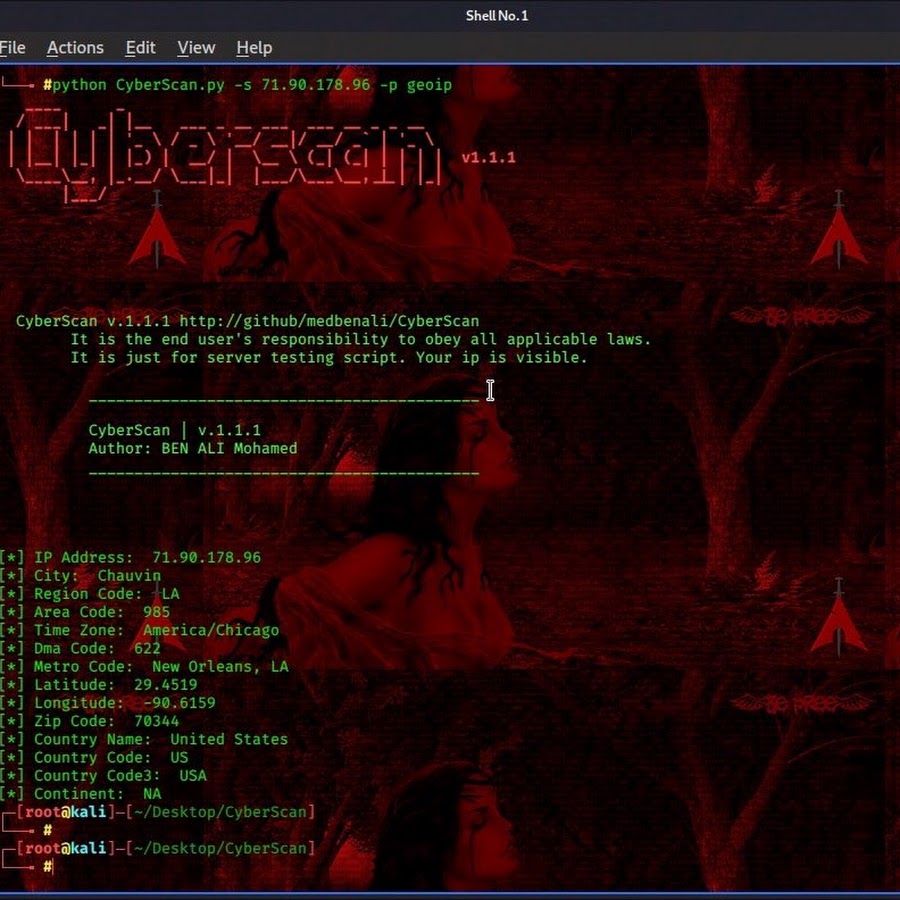Click the red 'v1.1.1' label beside the logo

pos(488,157)
